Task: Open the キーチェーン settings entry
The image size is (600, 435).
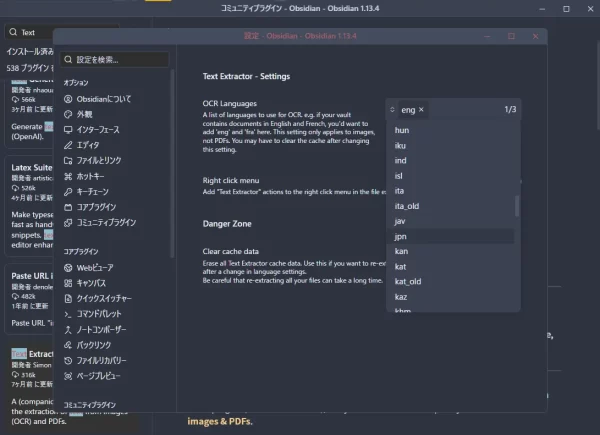Action: 86,191
